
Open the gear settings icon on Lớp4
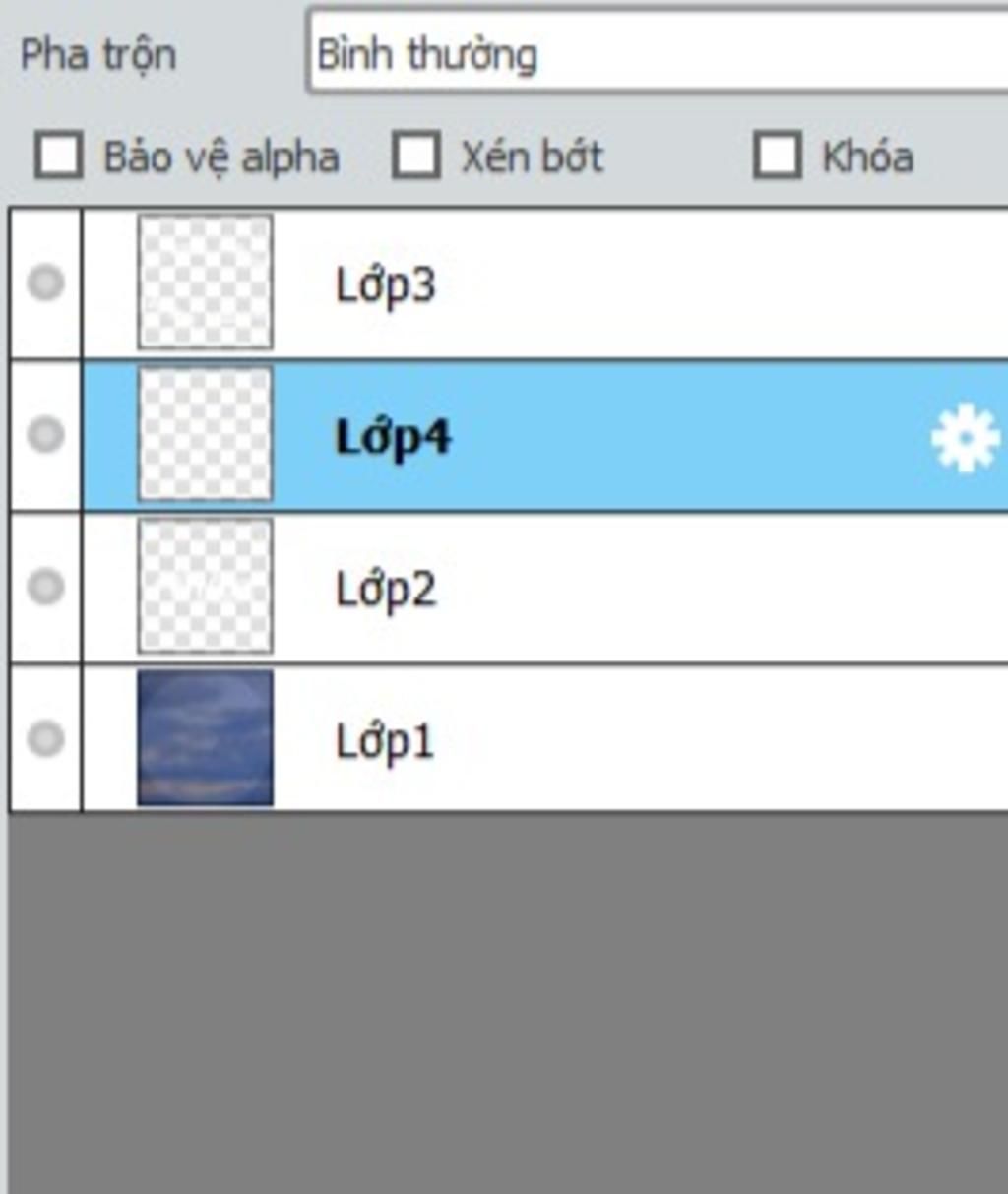(965, 437)
